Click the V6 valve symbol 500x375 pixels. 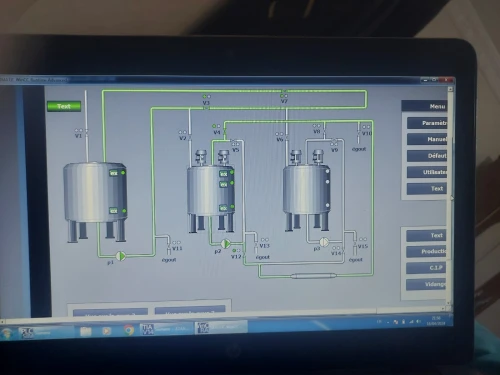[x=286, y=137]
